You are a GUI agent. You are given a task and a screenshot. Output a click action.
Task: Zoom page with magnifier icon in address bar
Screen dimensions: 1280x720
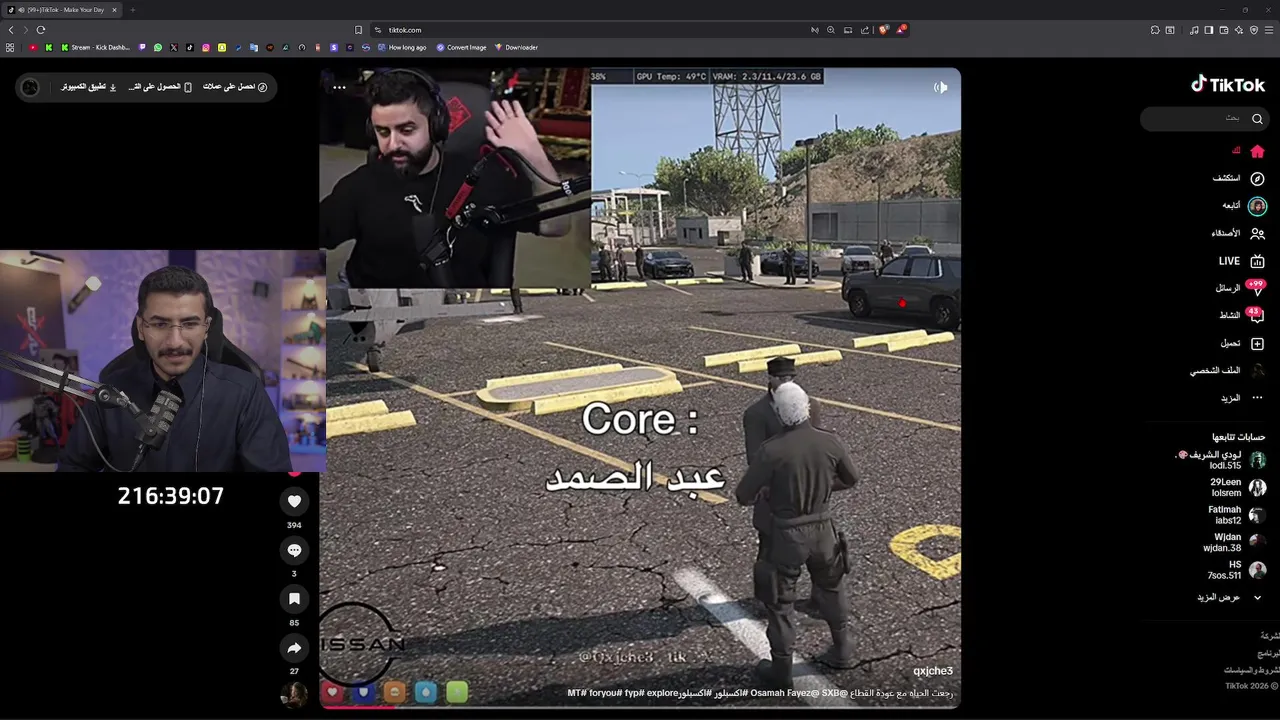pyautogui.click(x=830, y=30)
